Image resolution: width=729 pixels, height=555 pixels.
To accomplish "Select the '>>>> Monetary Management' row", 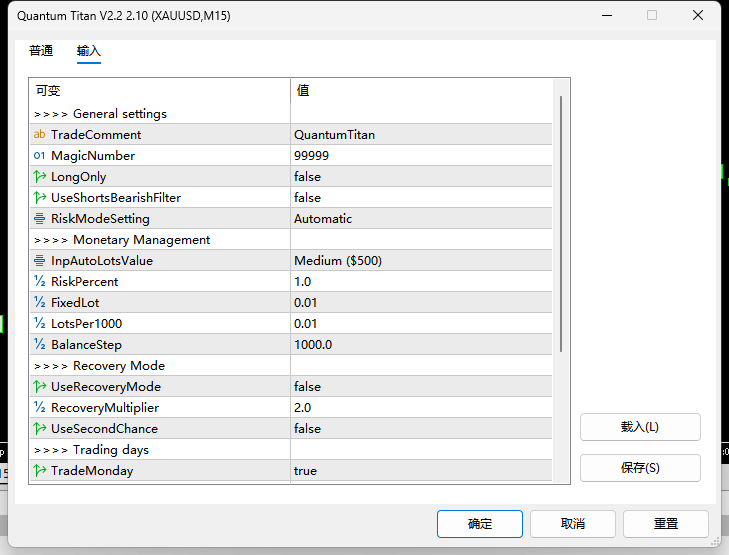I will tap(291, 239).
